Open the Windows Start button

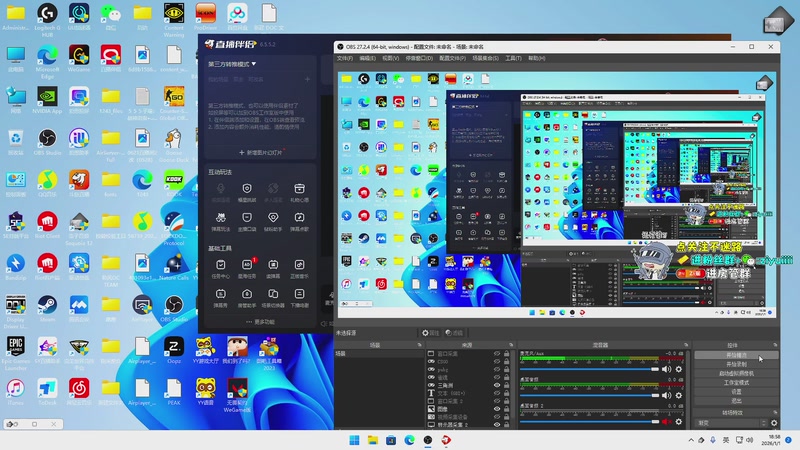[354, 440]
